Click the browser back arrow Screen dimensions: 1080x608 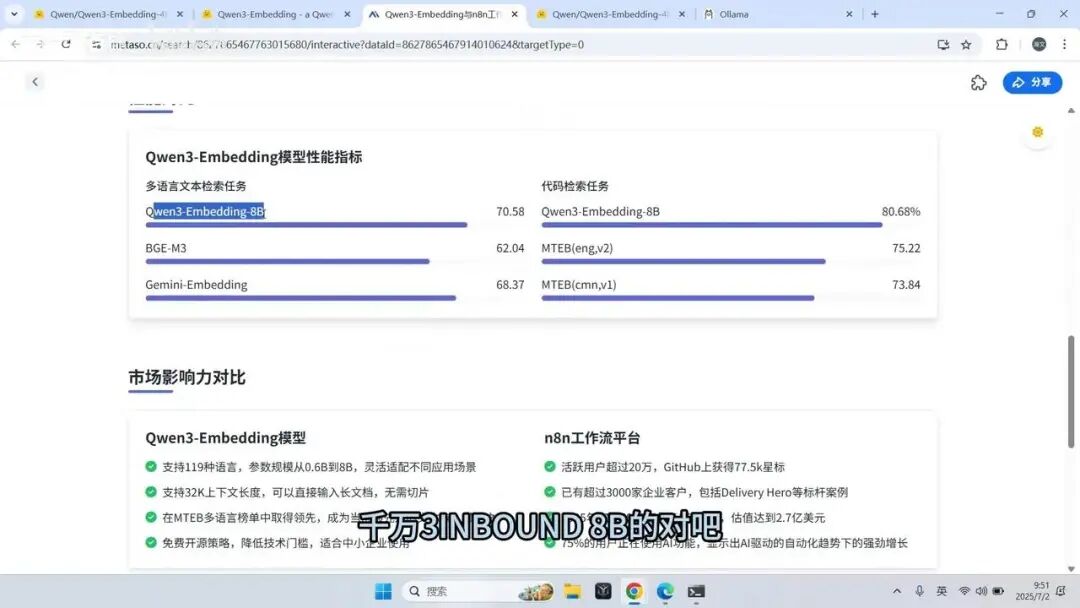tap(15, 44)
